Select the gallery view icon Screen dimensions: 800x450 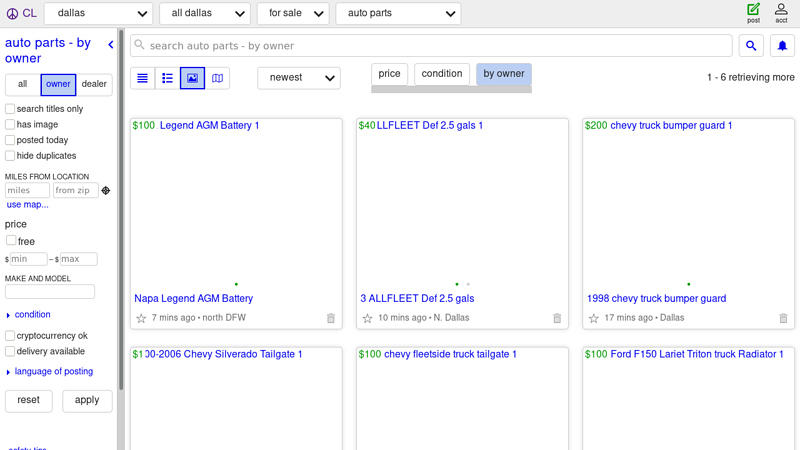pyautogui.click(x=192, y=78)
